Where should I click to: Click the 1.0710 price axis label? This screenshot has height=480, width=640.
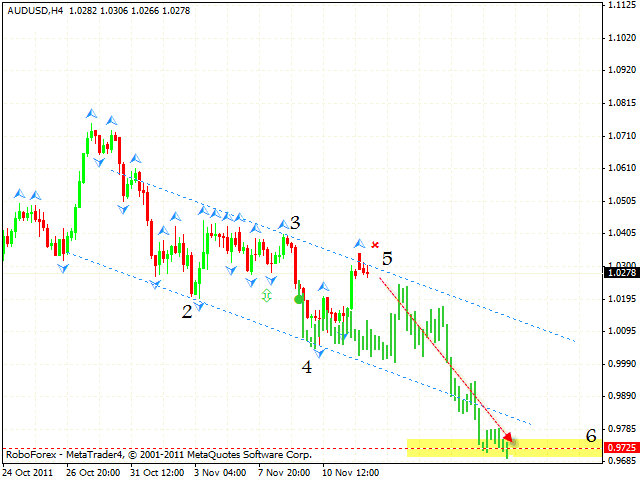[621, 135]
